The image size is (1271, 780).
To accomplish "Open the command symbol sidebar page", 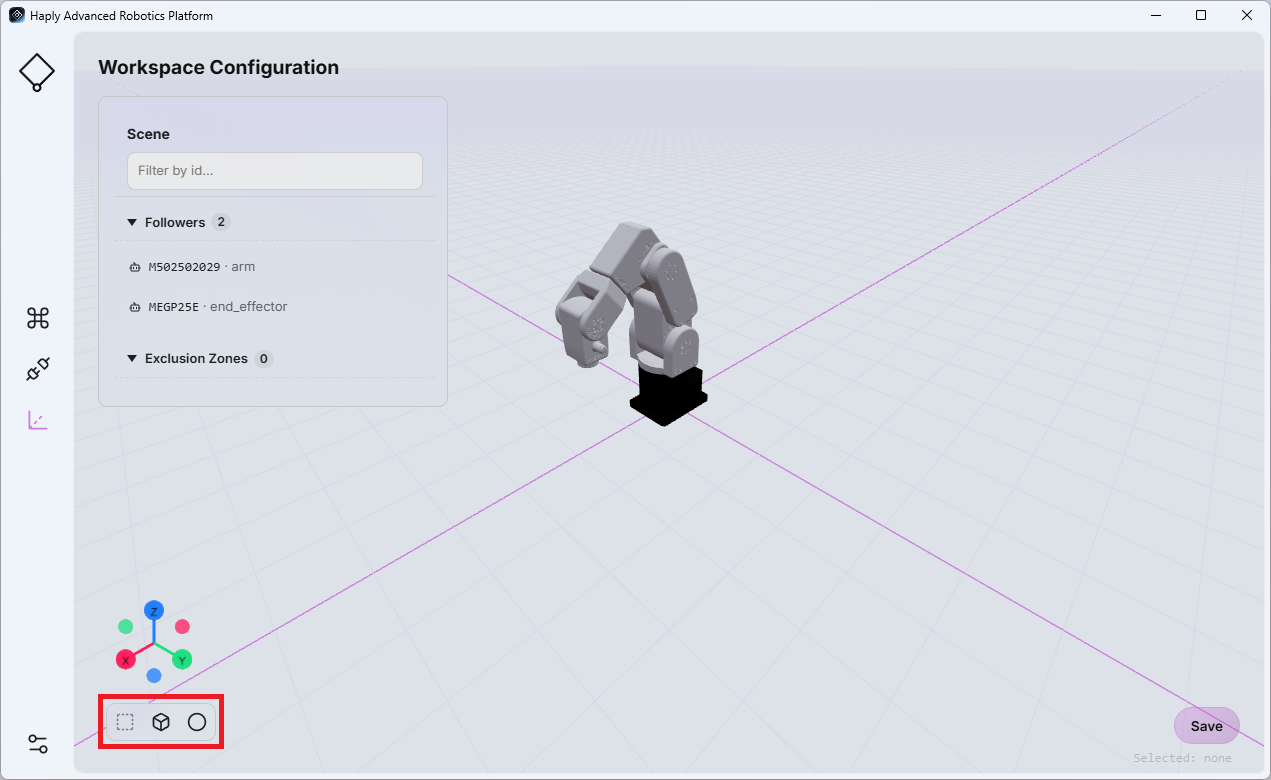I will point(38,318).
